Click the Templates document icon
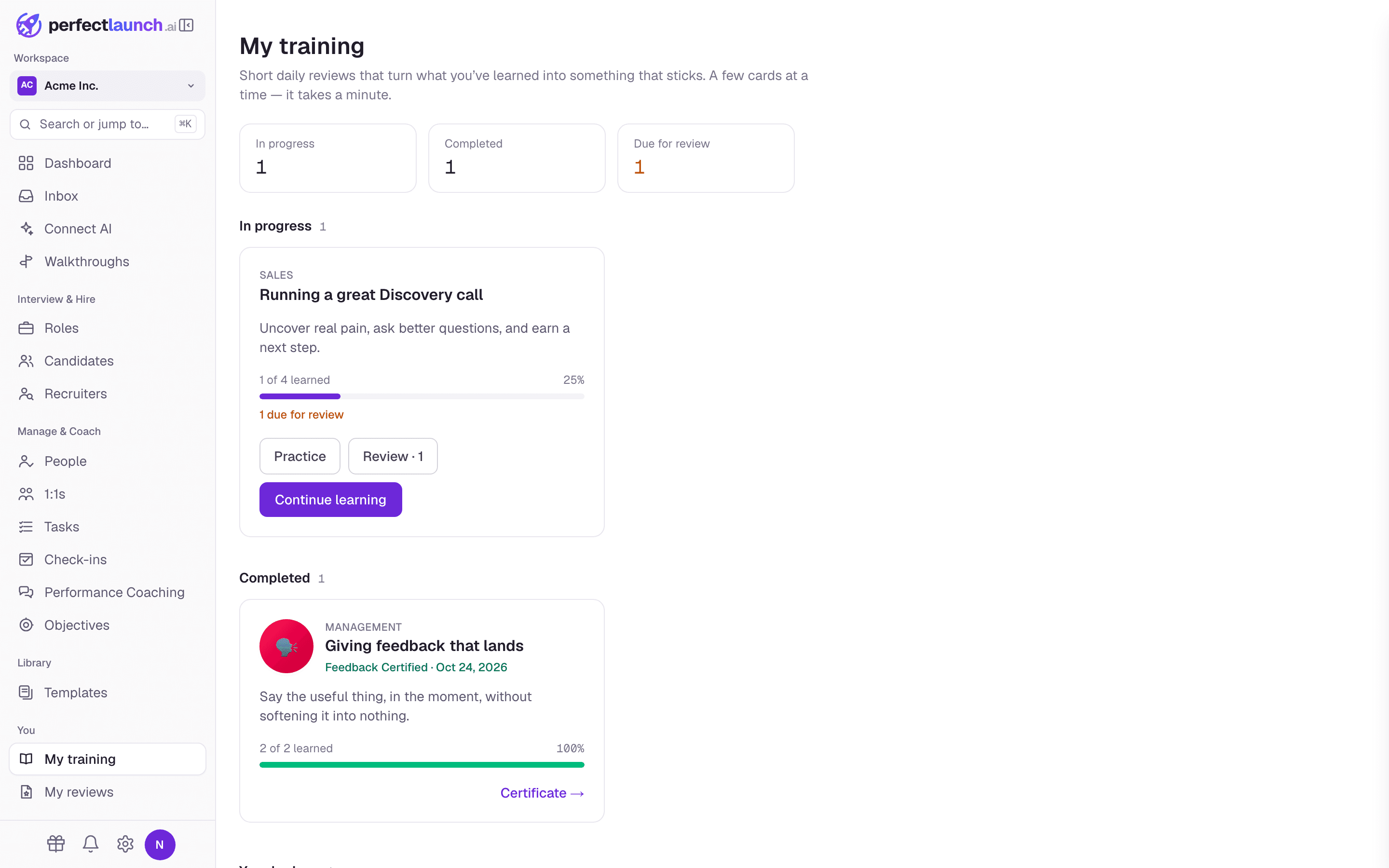Screen dimensions: 1389x868 (26, 692)
